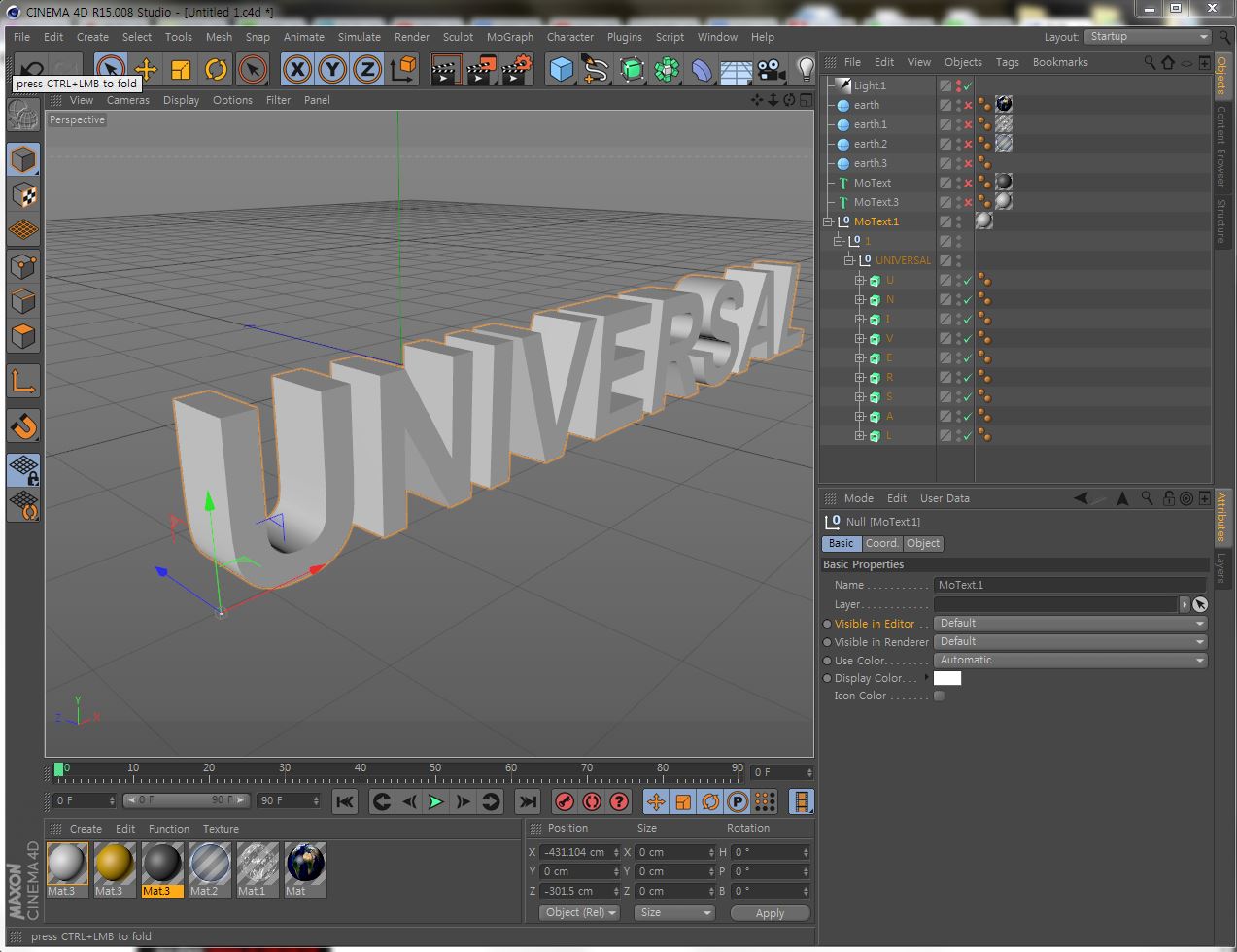The height and width of the screenshot is (952, 1237).
Task: Activate the Live Selection tool
Action: (111, 69)
